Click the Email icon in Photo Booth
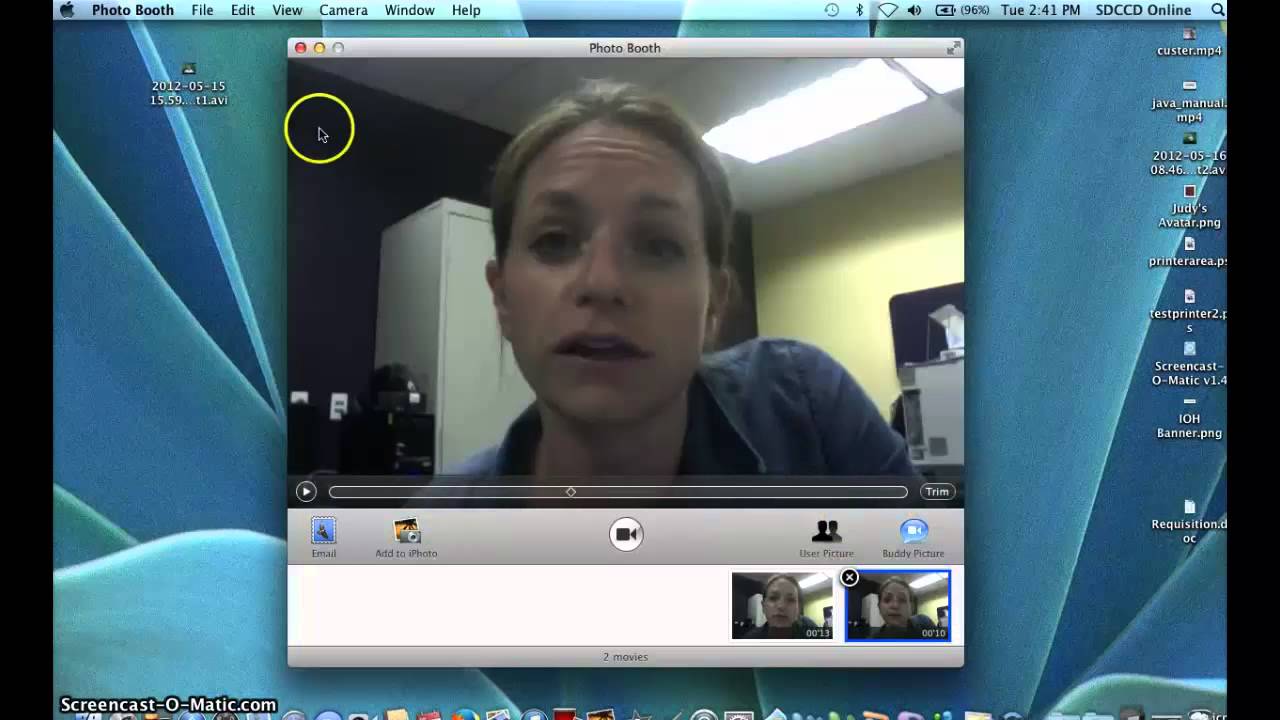This screenshot has width=1280, height=720. click(323, 537)
